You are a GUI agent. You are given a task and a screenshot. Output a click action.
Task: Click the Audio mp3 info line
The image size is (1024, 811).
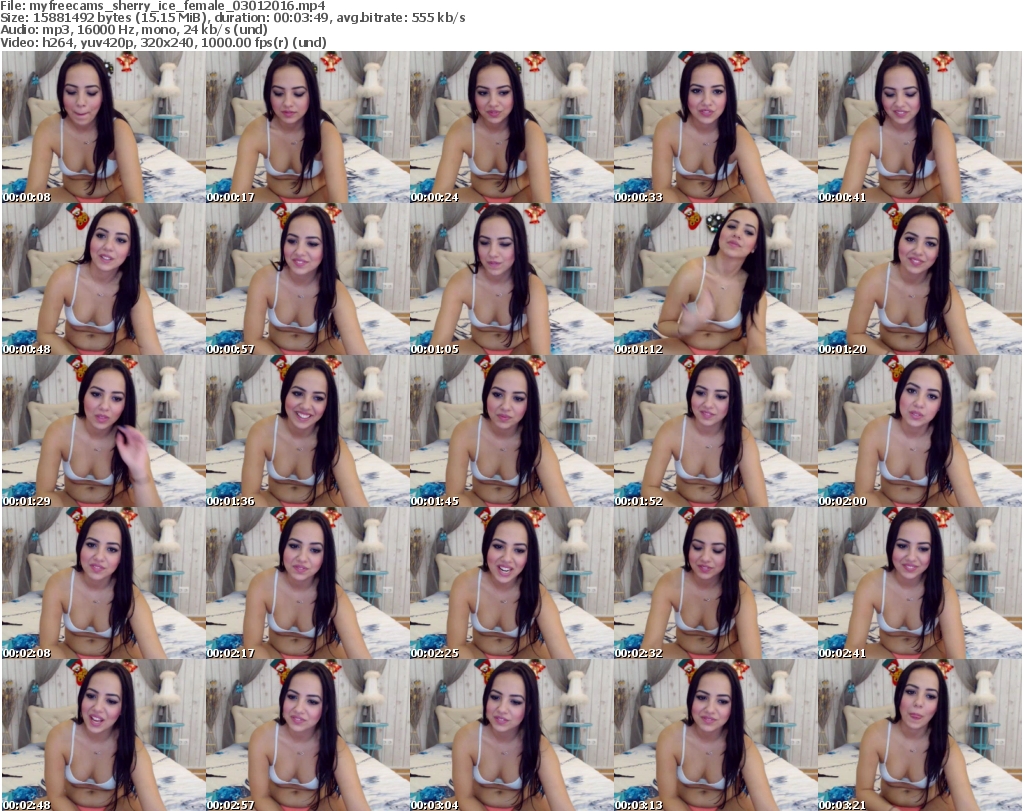(134, 30)
